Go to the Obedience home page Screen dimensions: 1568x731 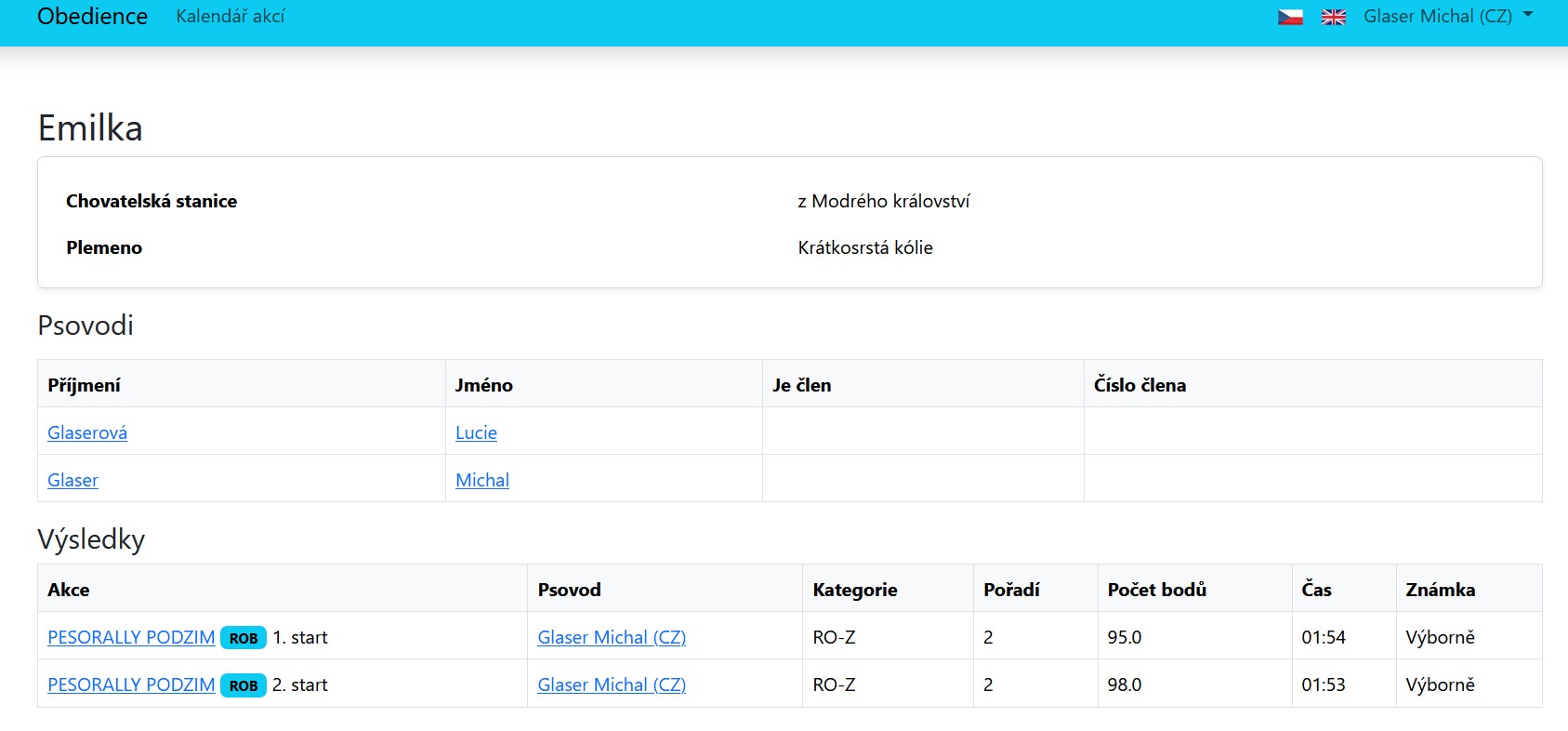(x=92, y=17)
